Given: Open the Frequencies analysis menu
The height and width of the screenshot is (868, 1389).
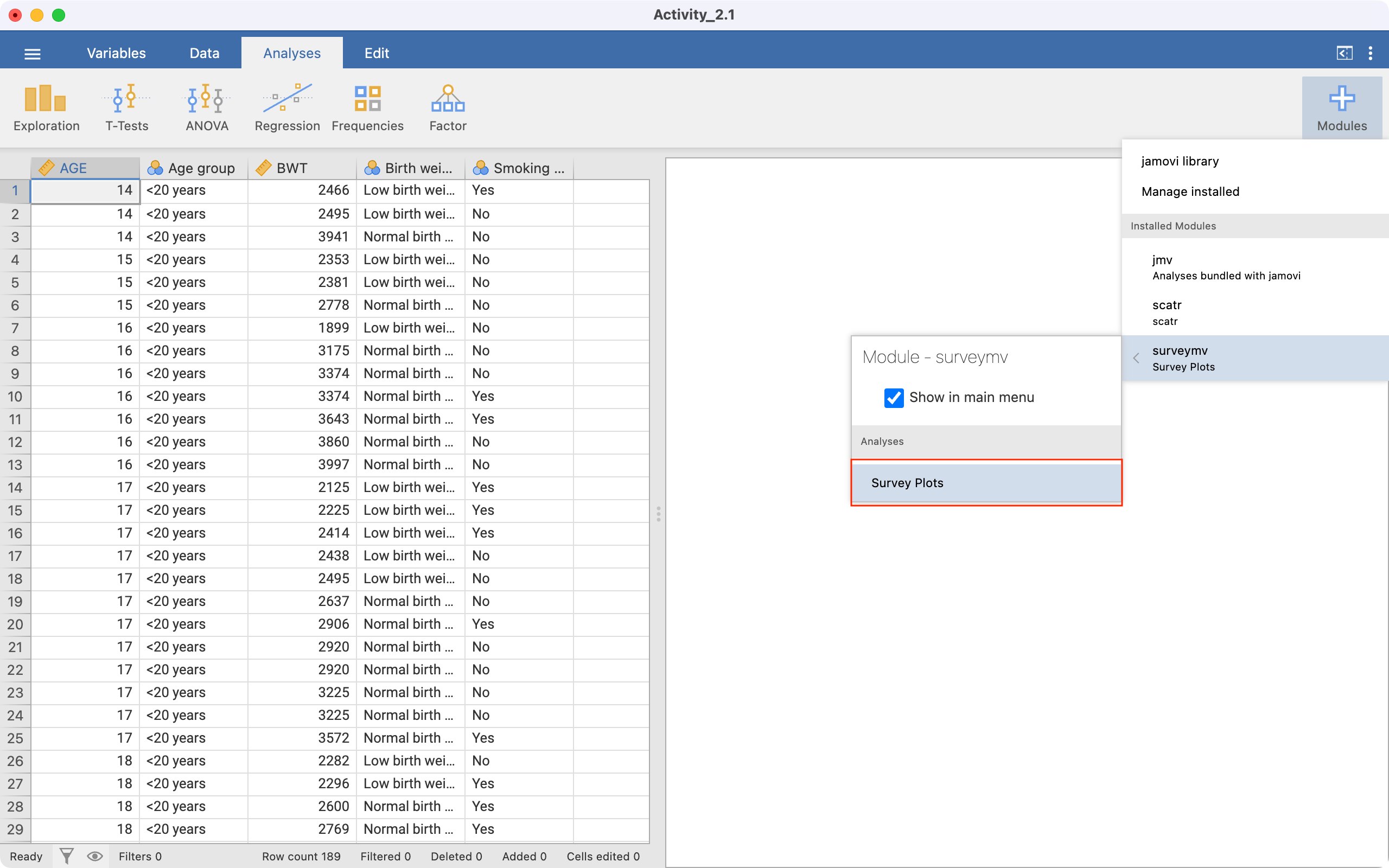Looking at the screenshot, I should coord(367,108).
